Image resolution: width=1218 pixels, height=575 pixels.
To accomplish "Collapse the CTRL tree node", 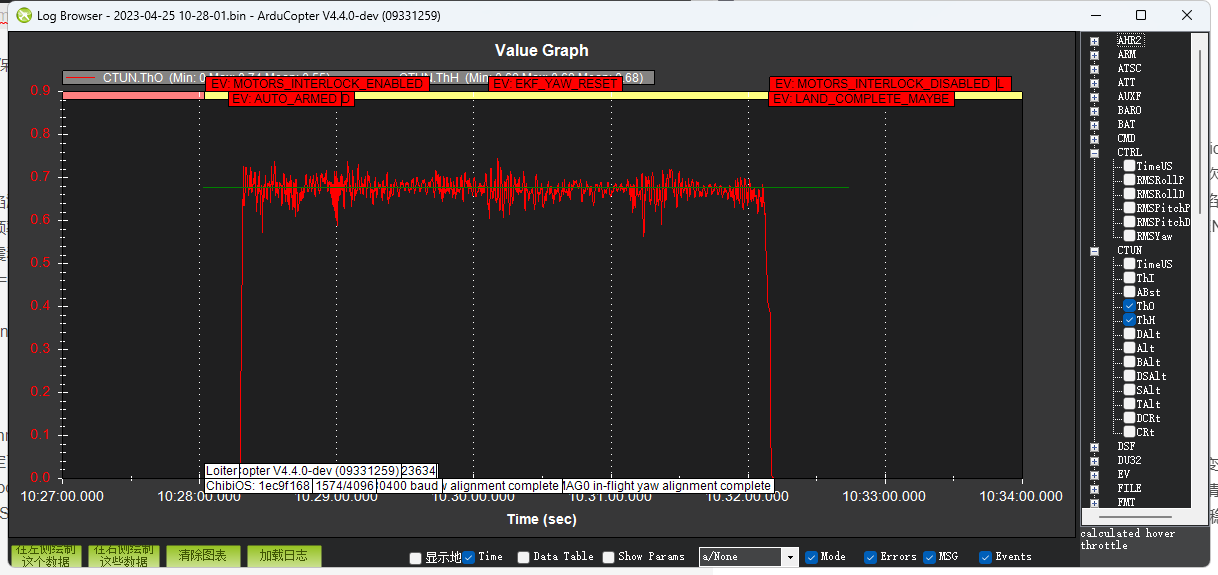I will point(1095,153).
